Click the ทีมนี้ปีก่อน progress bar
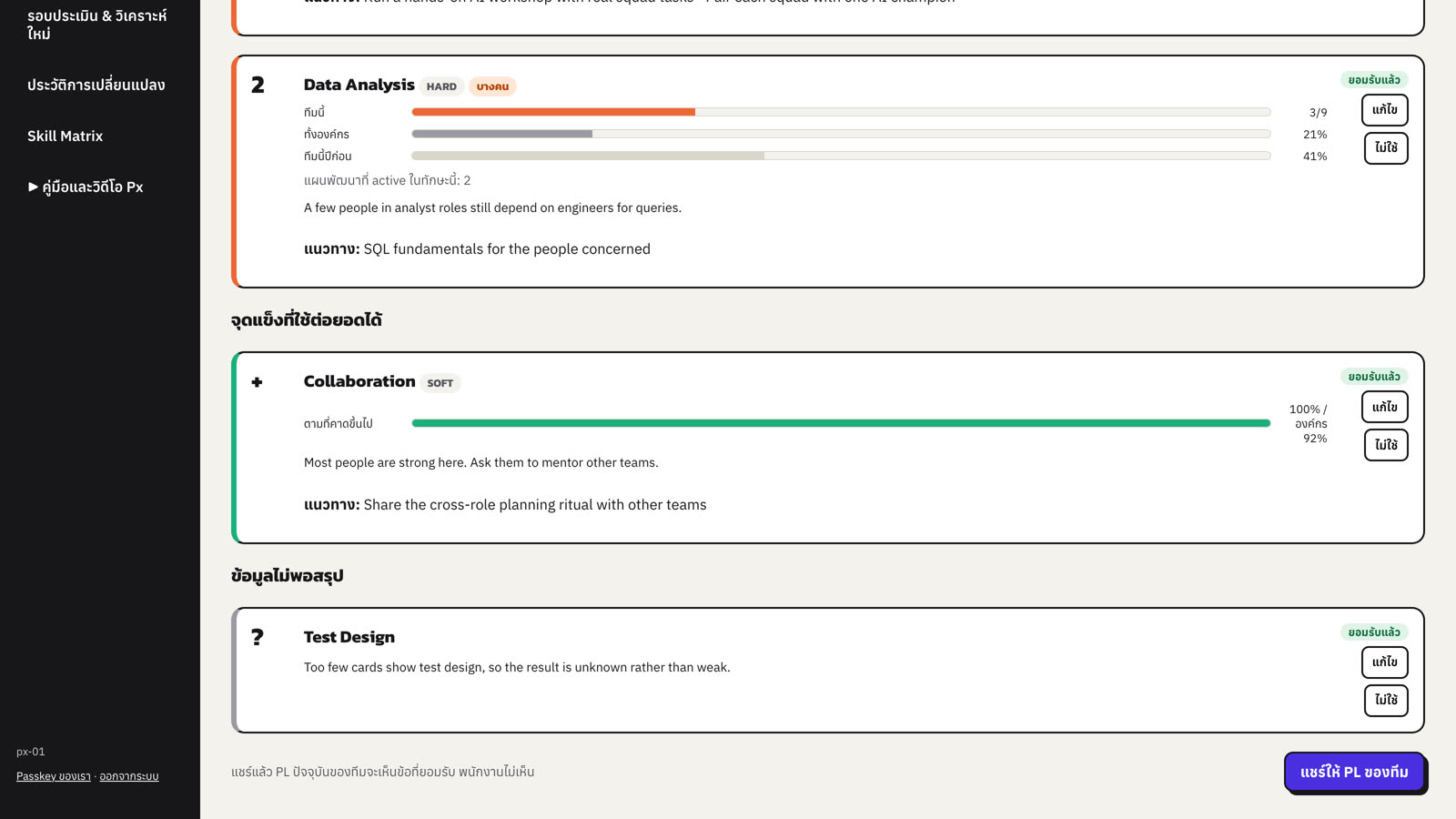 point(841,156)
